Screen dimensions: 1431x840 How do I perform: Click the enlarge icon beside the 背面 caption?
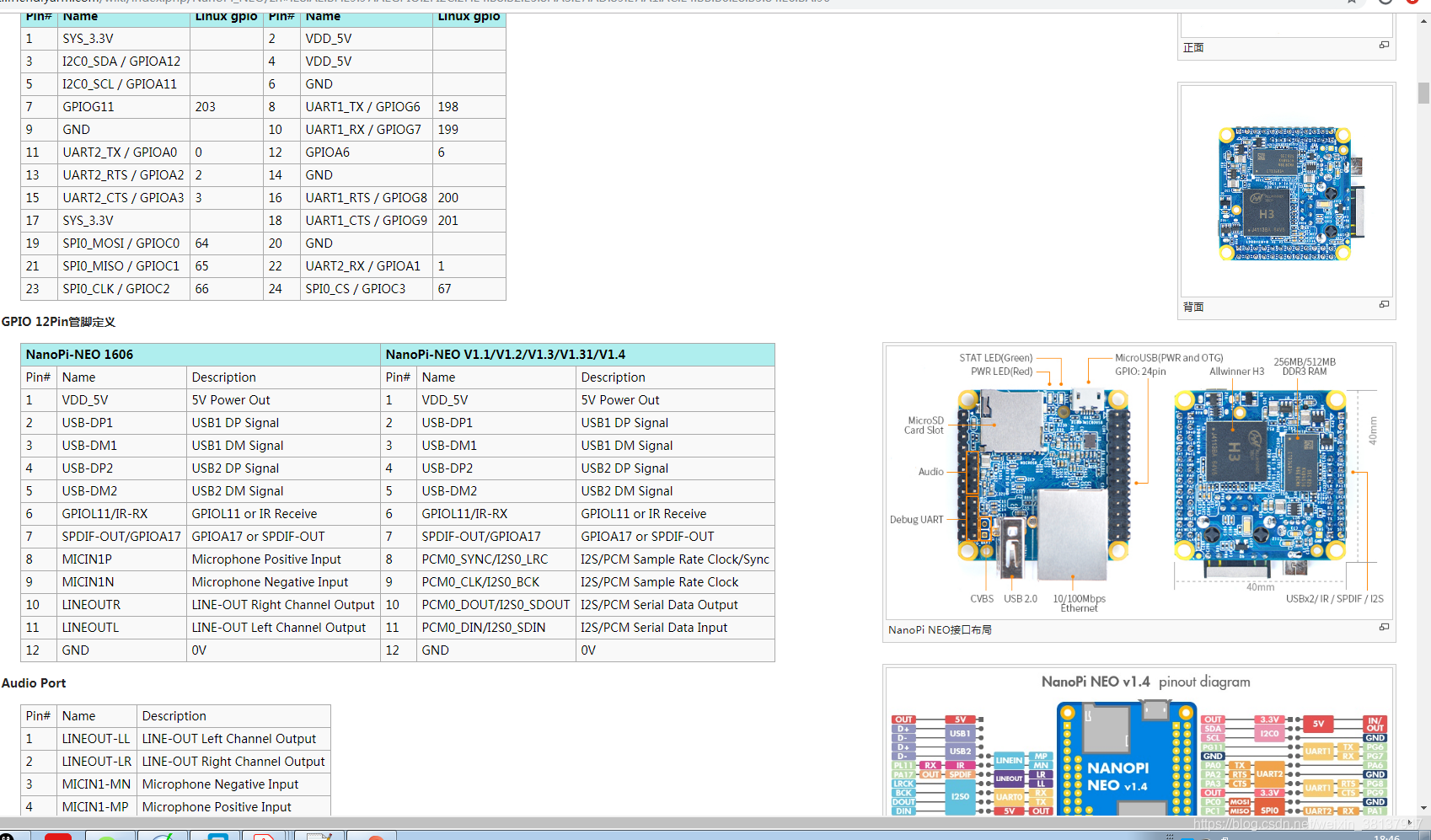point(1384,305)
